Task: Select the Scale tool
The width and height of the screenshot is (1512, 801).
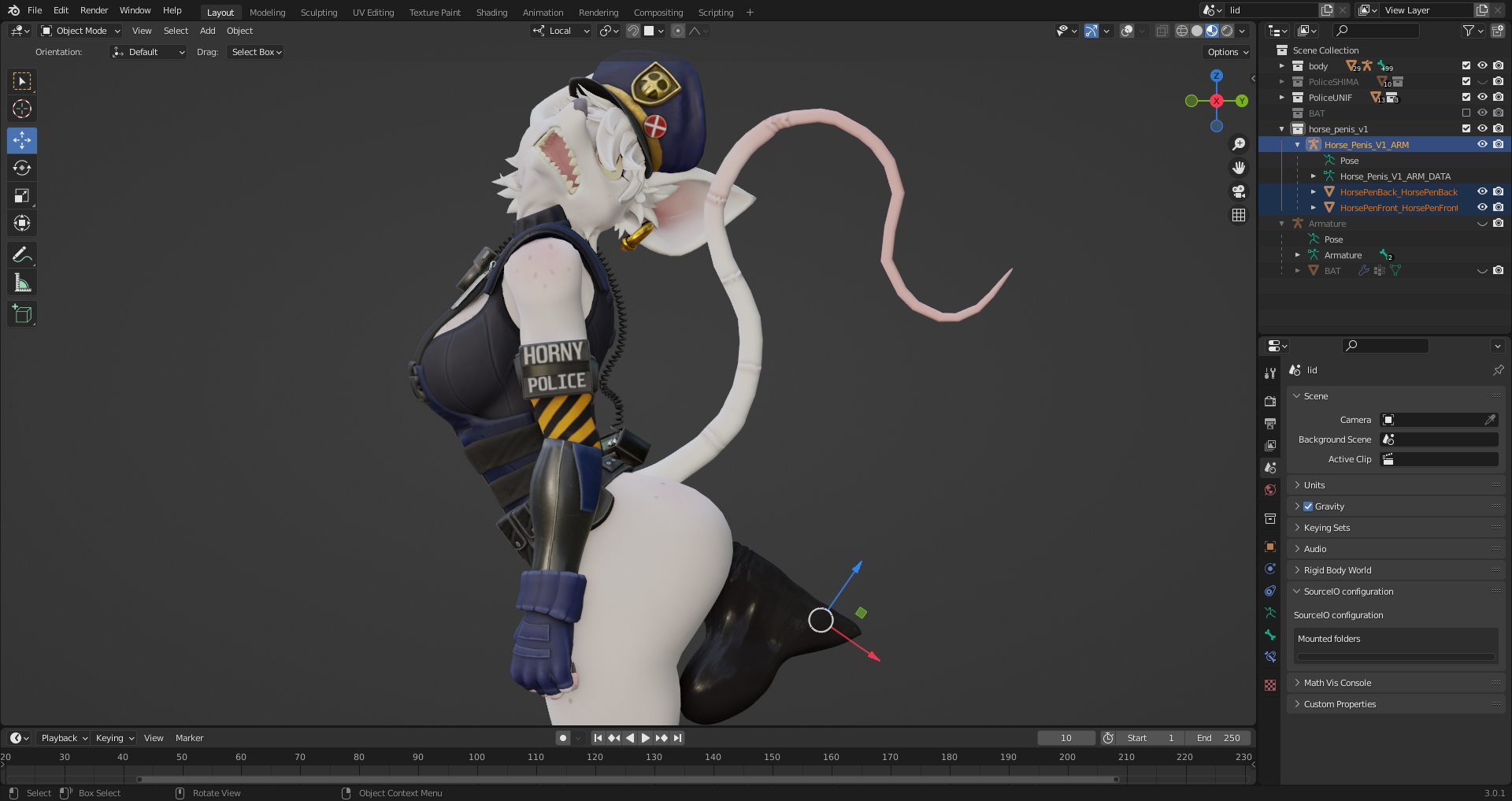Action: [x=22, y=195]
